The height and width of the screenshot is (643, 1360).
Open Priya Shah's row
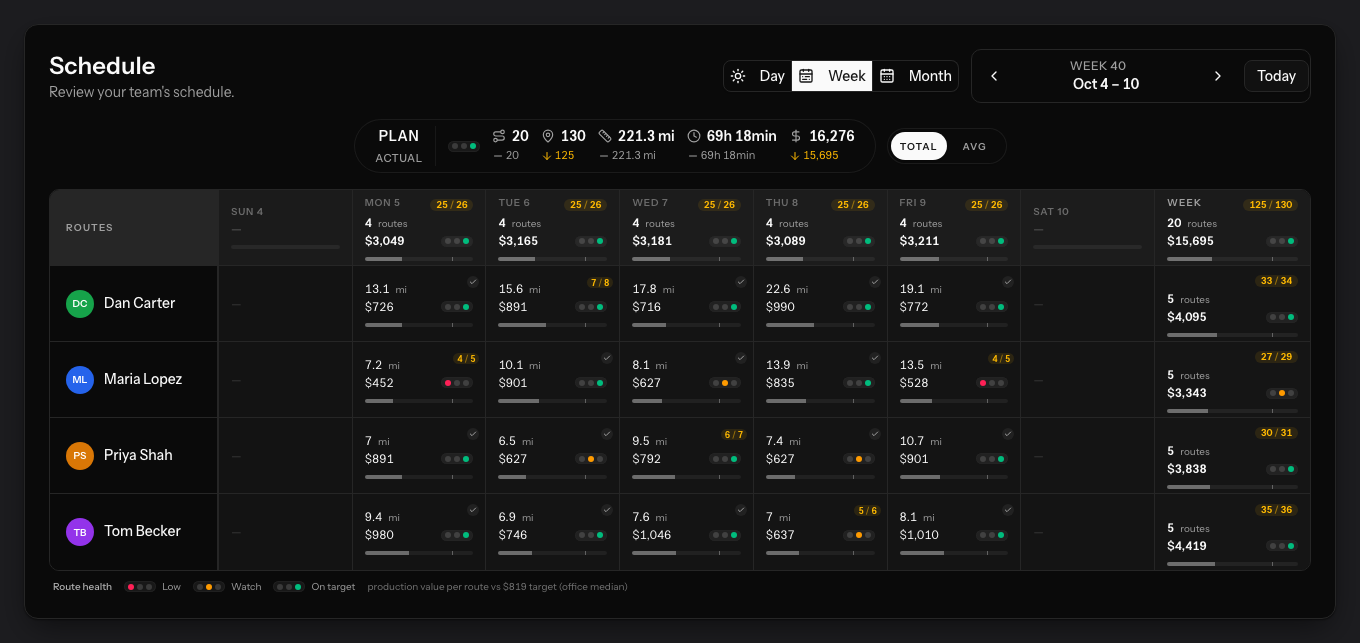(x=134, y=455)
